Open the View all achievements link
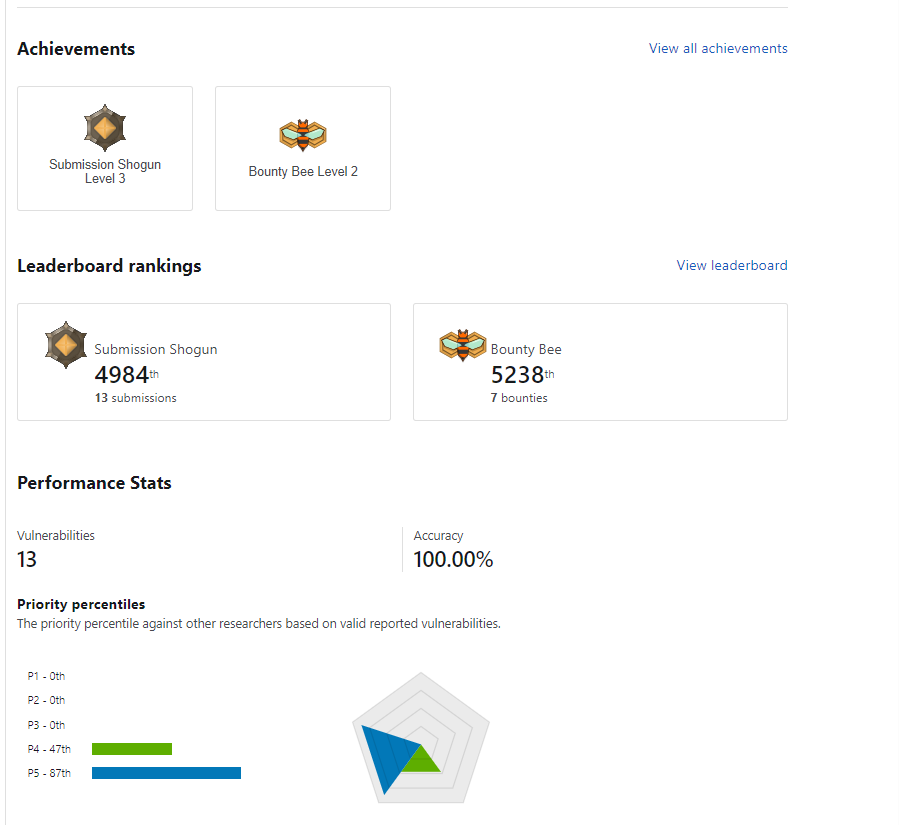899x825 pixels. [x=718, y=48]
